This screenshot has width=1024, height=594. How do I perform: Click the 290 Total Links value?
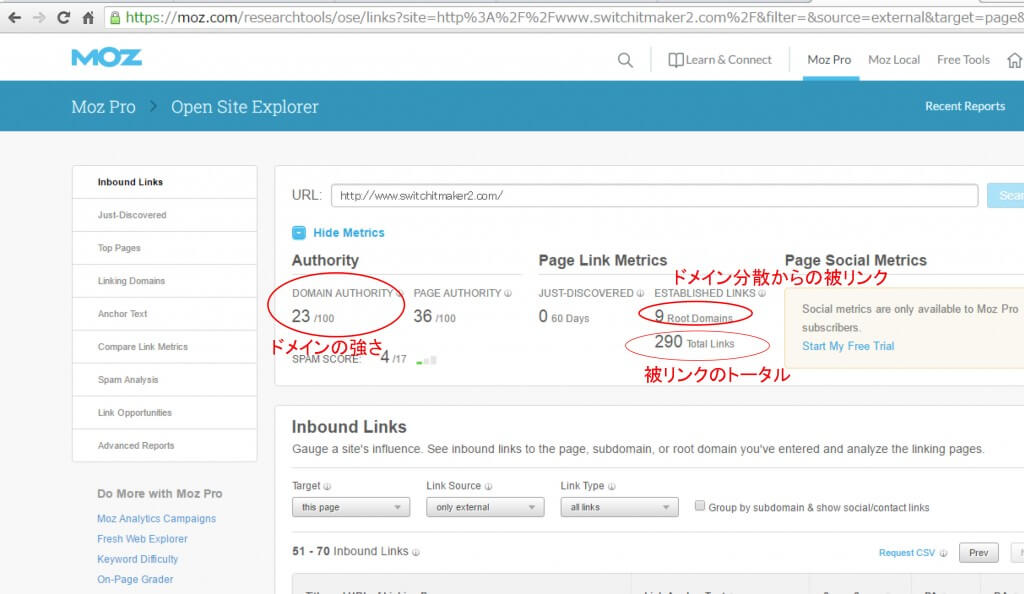pos(694,343)
